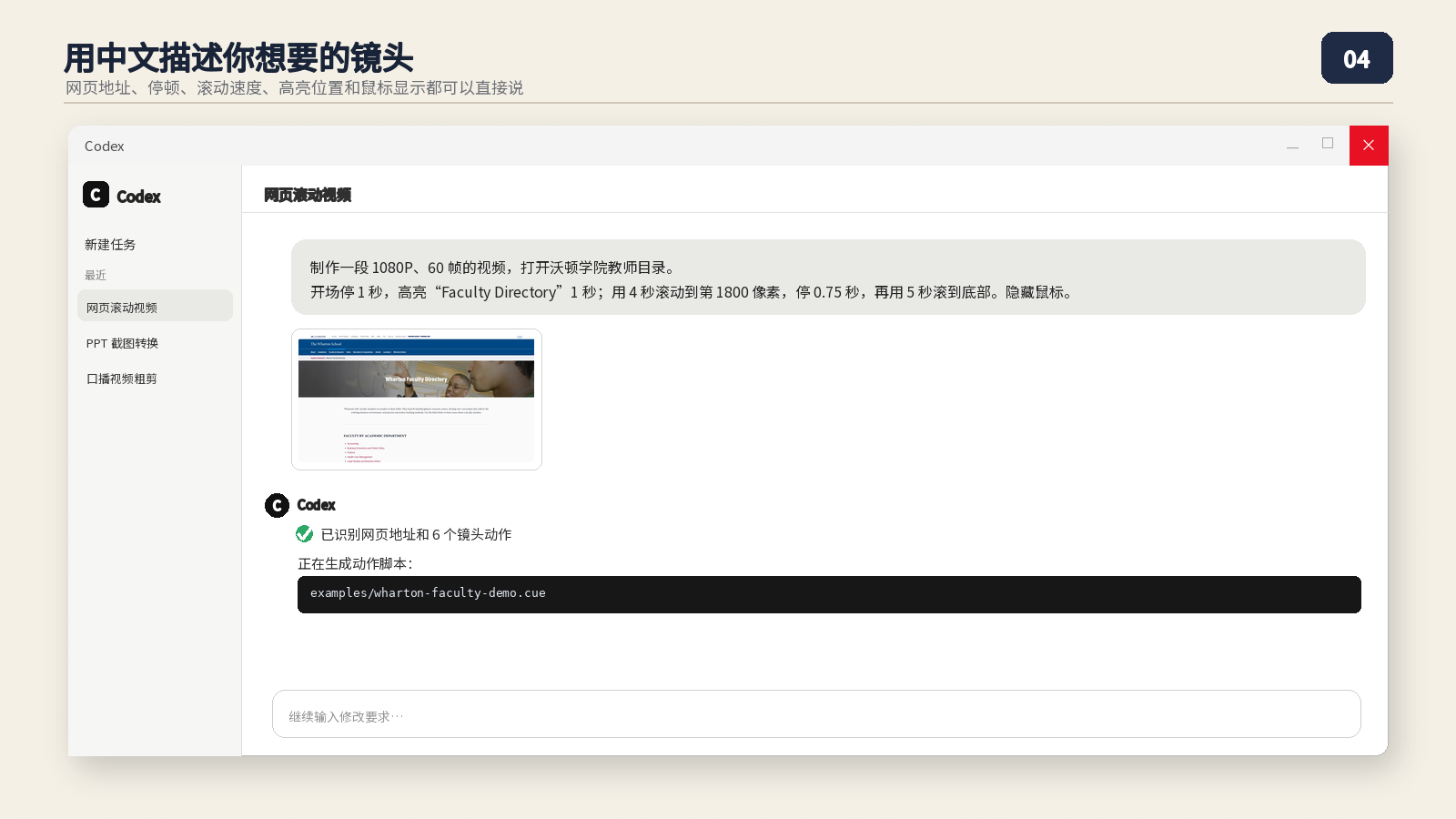Image resolution: width=1456 pixels, height=819 pixels.
Task: Click the Codex name beside the reply avatar
Action: pos(316,505)
